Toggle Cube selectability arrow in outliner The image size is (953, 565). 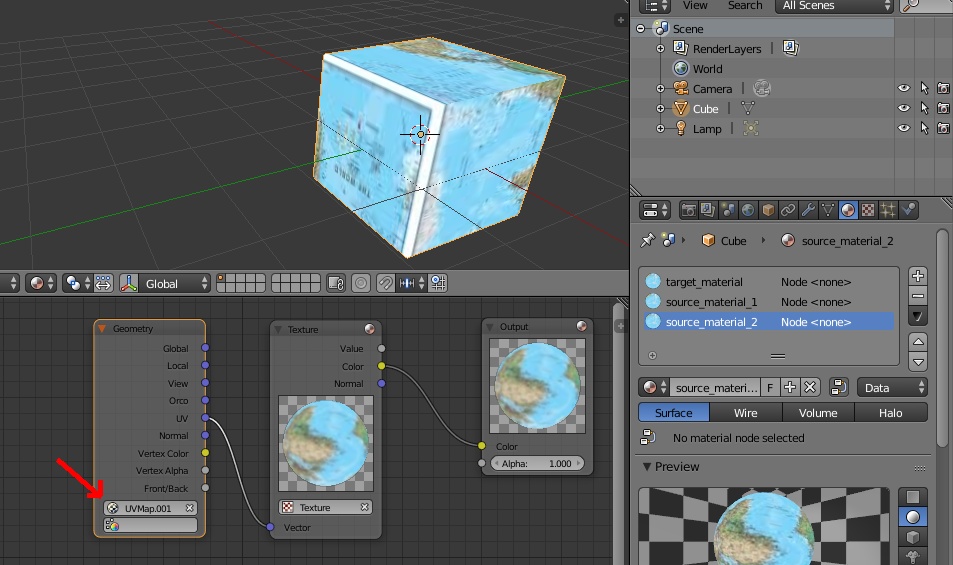(924, 108)
